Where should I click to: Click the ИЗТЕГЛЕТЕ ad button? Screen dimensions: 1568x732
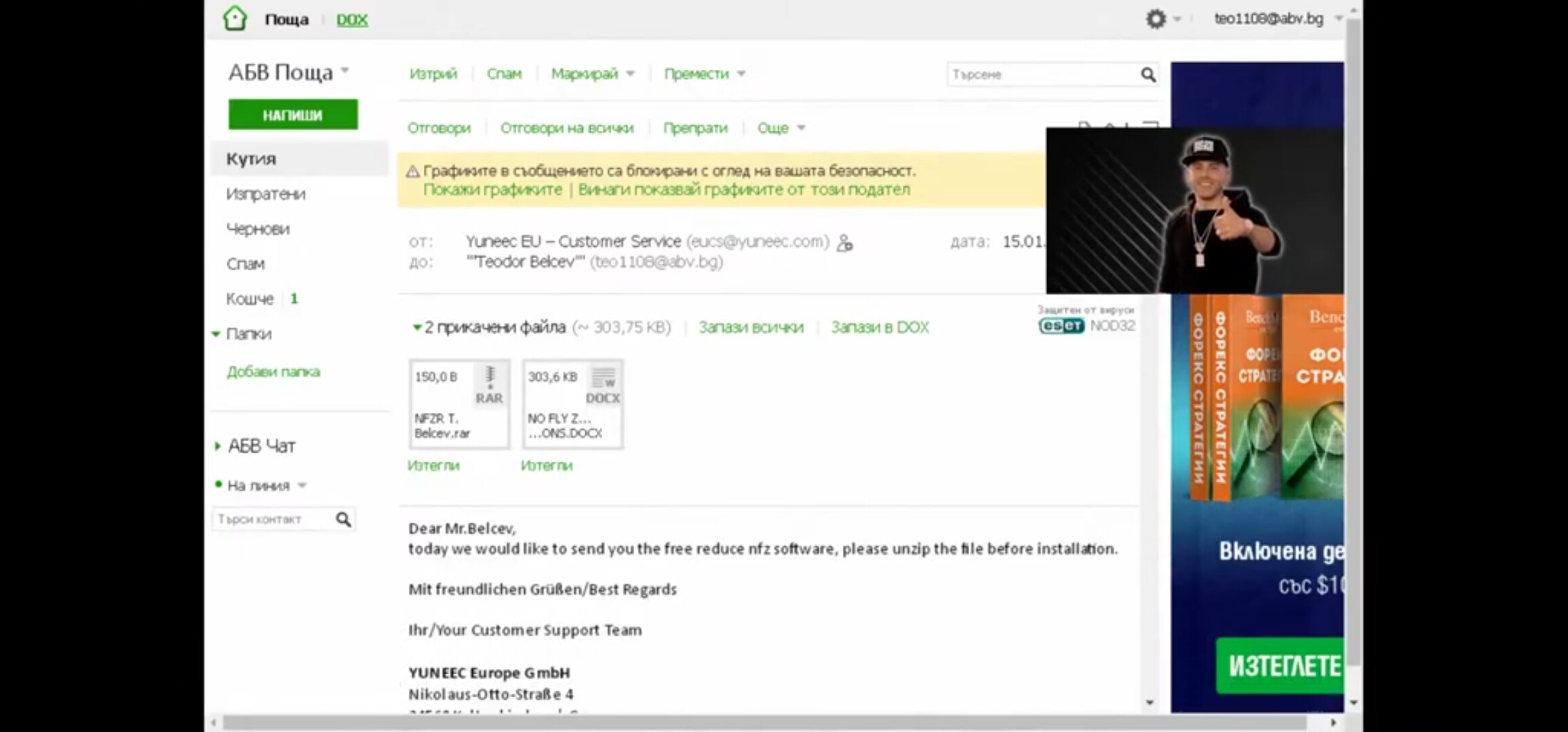coord(1280,666)
